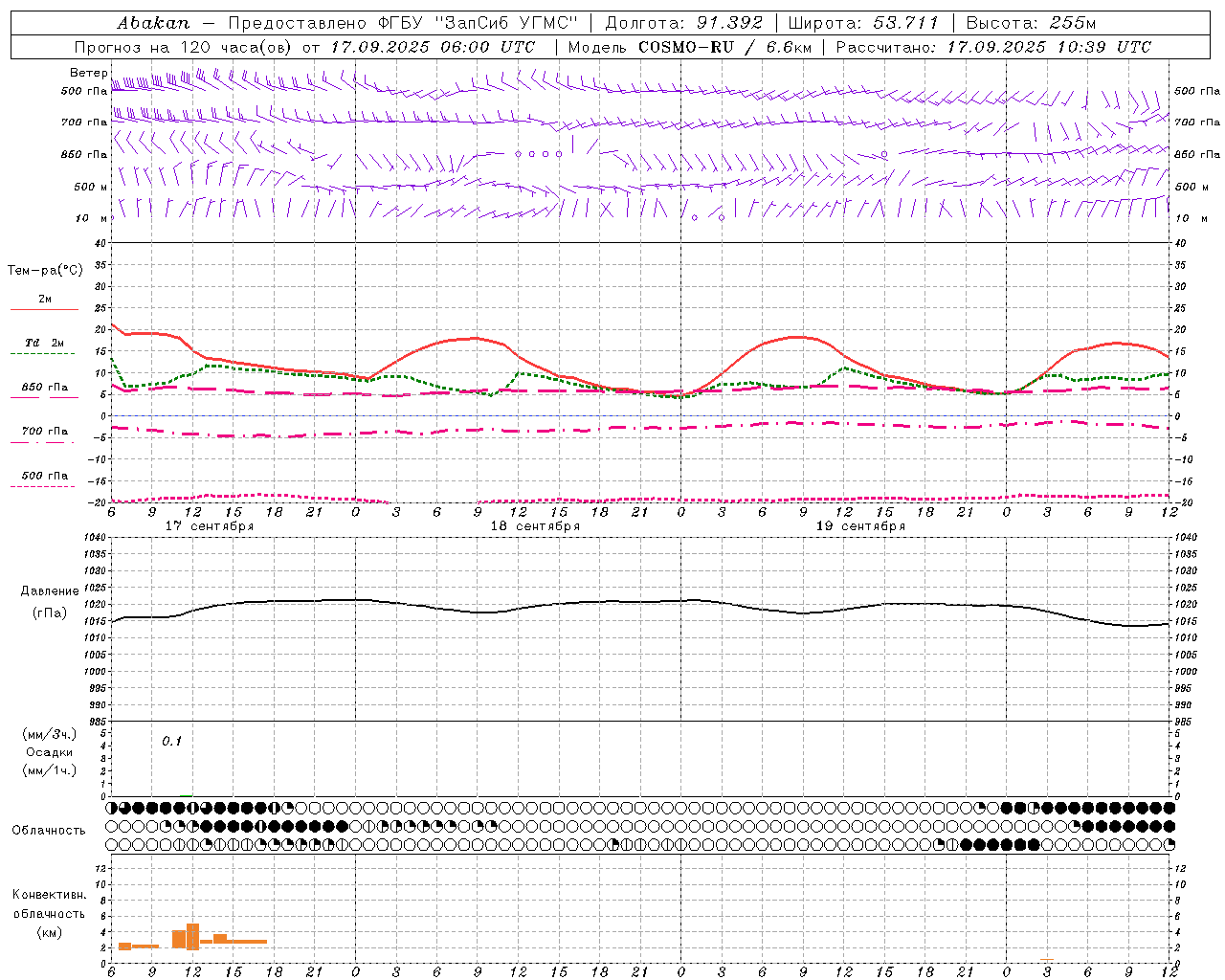Click the Конвективн. convective cloud label

pos(49,895)
